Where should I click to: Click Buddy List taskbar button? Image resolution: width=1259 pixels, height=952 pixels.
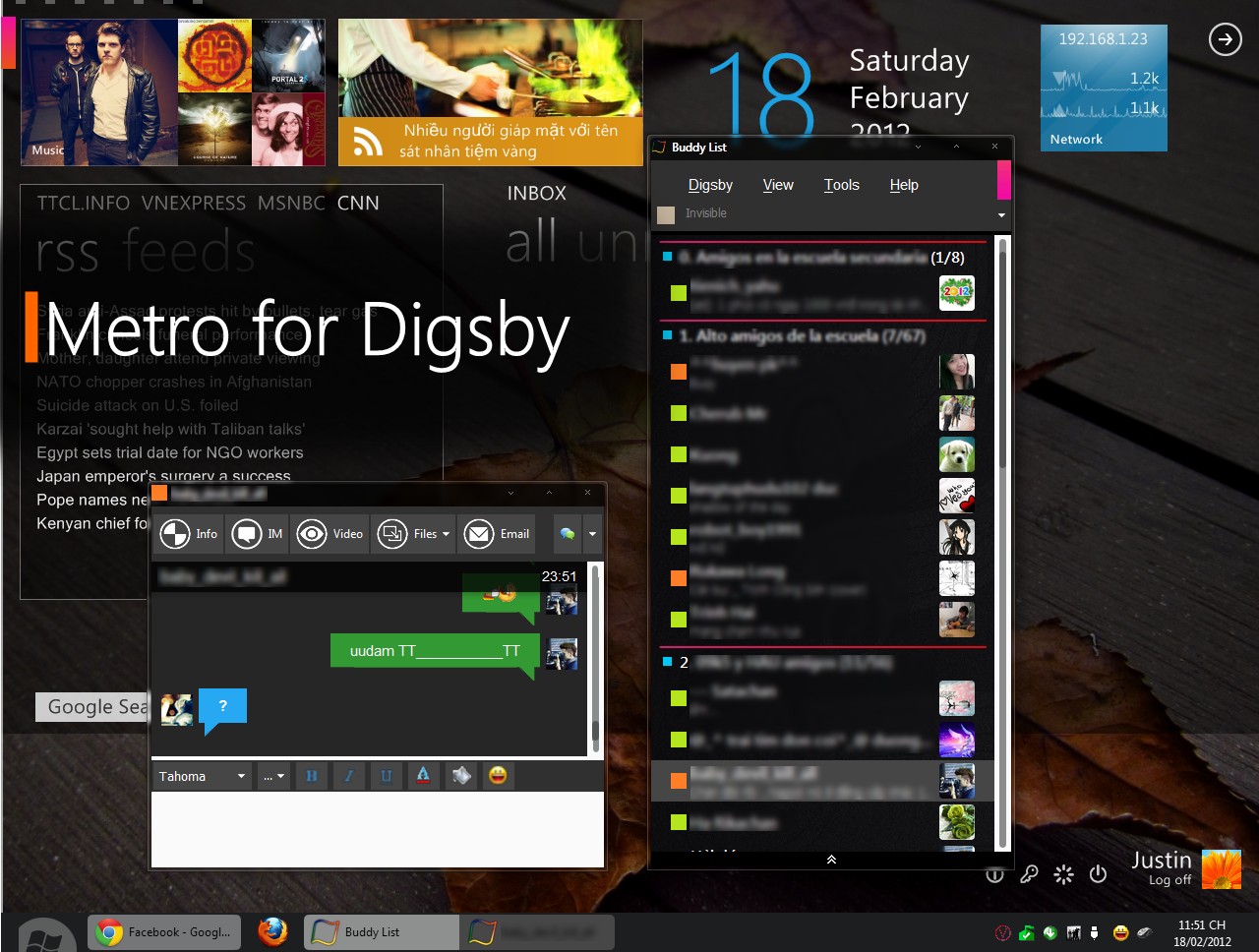382,932
